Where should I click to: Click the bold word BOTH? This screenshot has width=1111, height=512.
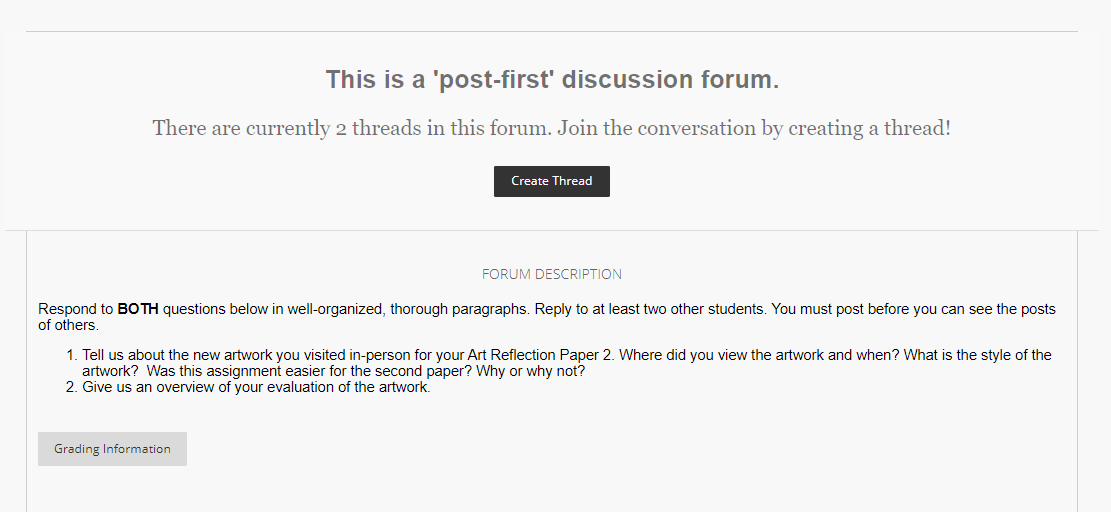[x=137, y=309]
